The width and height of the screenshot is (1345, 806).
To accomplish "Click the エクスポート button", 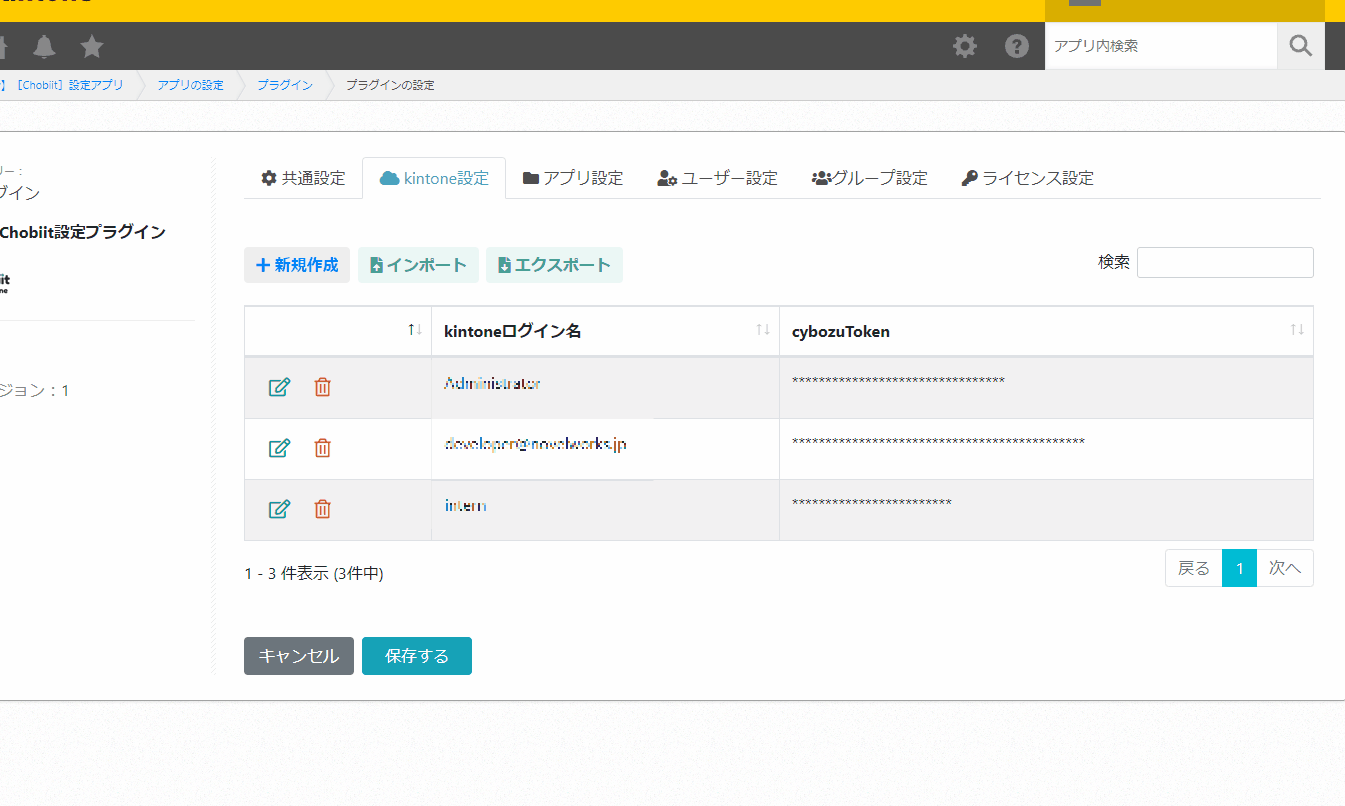I will 554,265.
